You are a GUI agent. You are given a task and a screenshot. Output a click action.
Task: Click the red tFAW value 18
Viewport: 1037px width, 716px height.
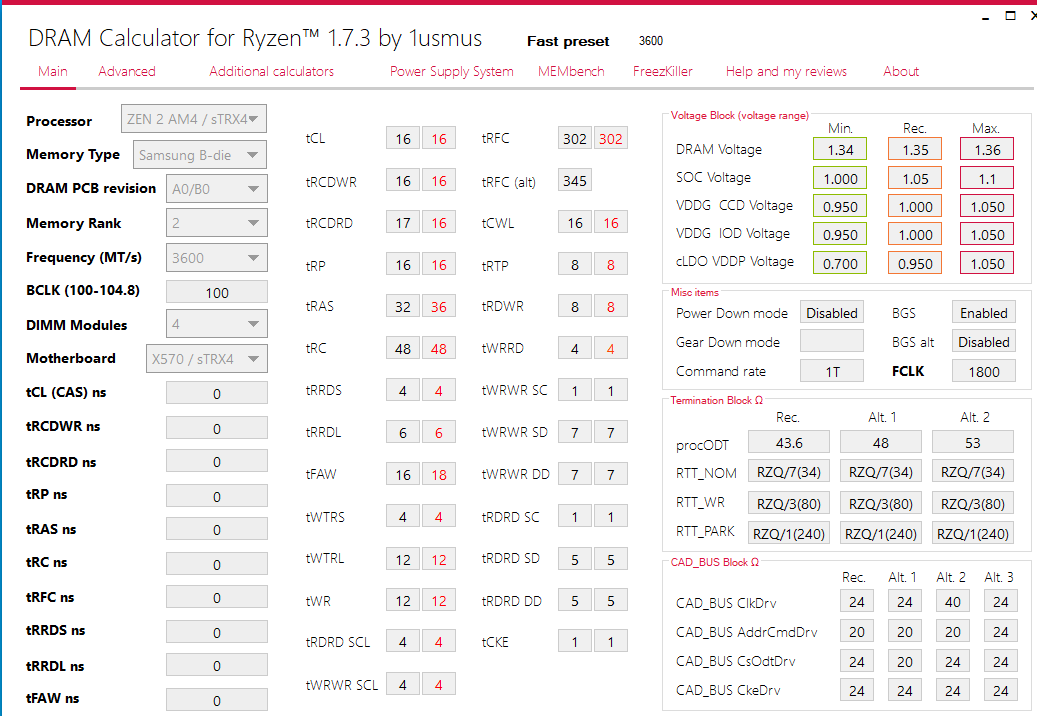coord(438,474)
